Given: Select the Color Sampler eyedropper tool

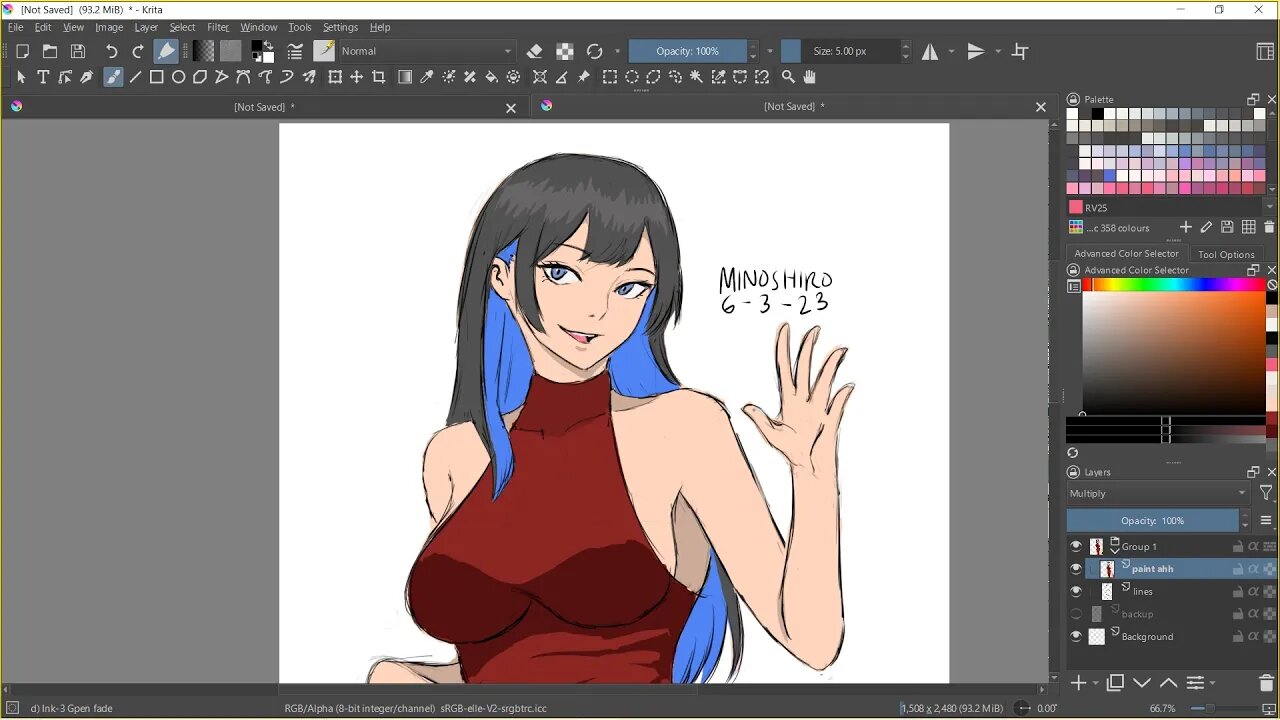Looking at the screenshot, I should pos(427,77).
